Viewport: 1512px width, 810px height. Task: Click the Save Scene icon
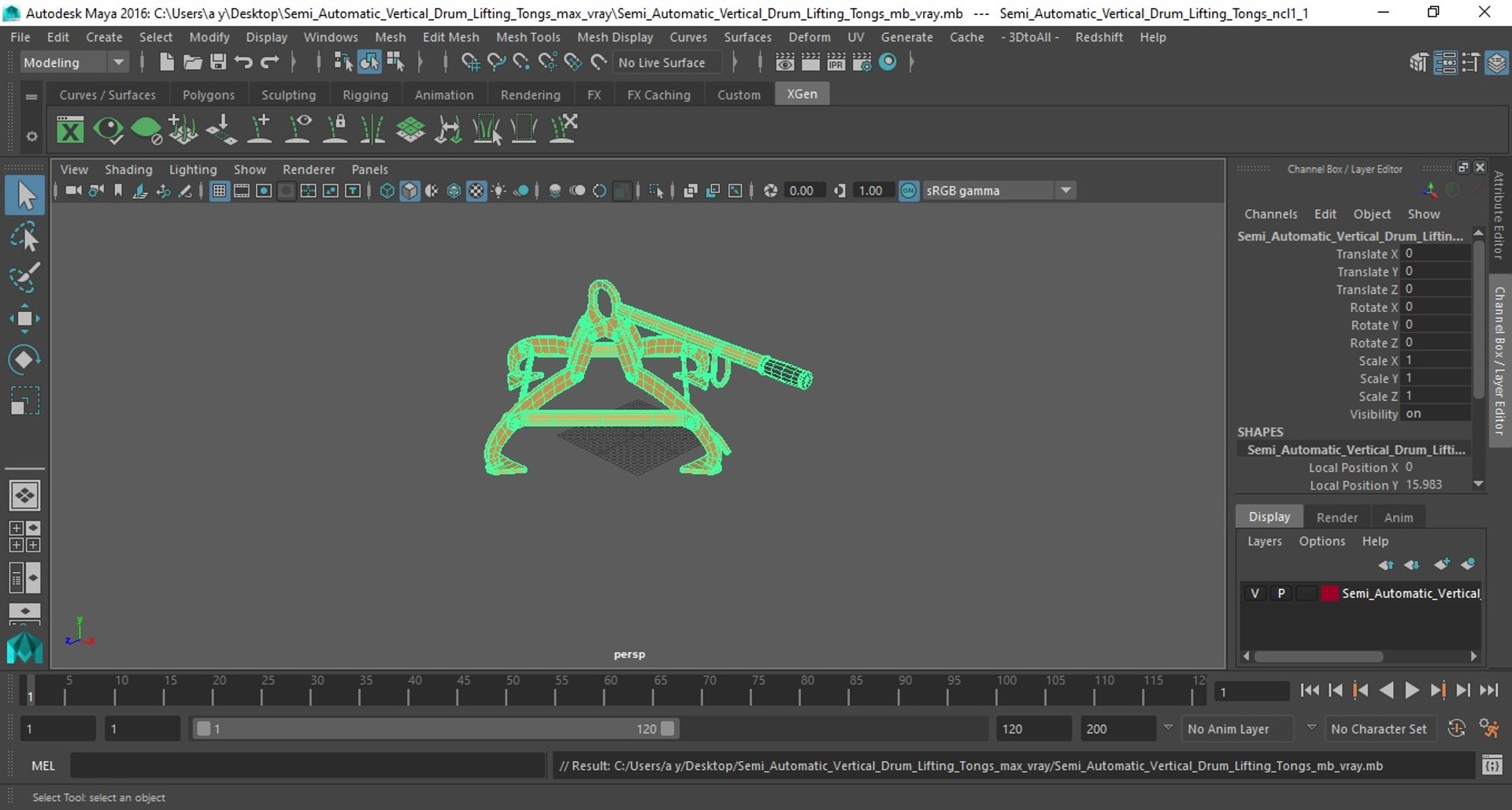[218, 62]
